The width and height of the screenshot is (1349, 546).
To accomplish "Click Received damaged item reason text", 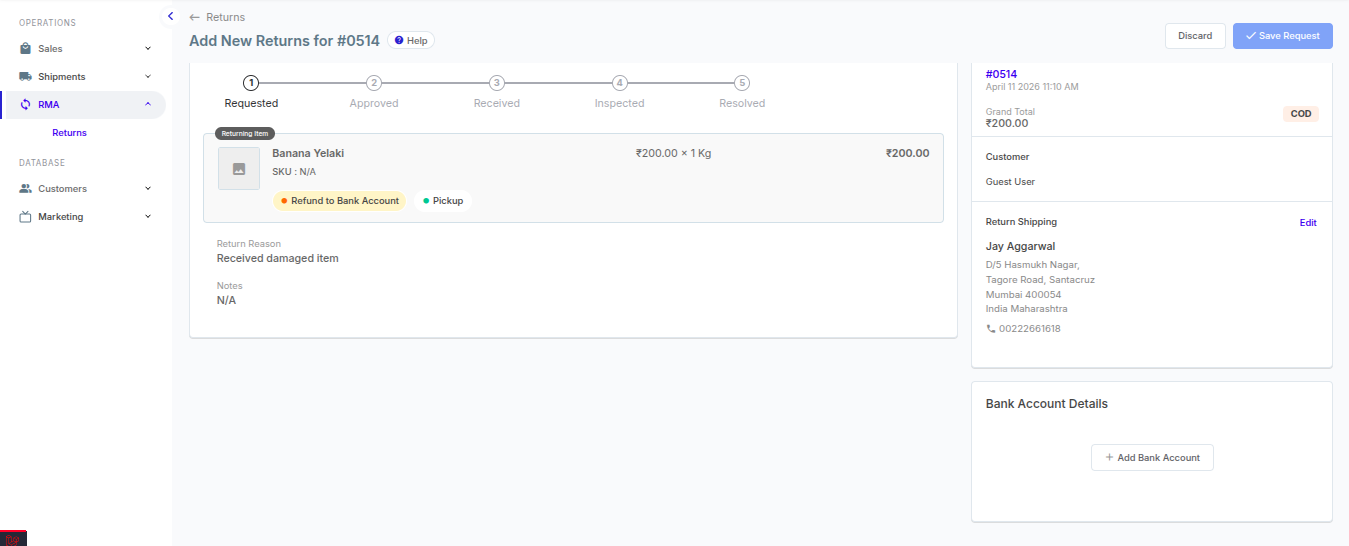I will (278, 258).
